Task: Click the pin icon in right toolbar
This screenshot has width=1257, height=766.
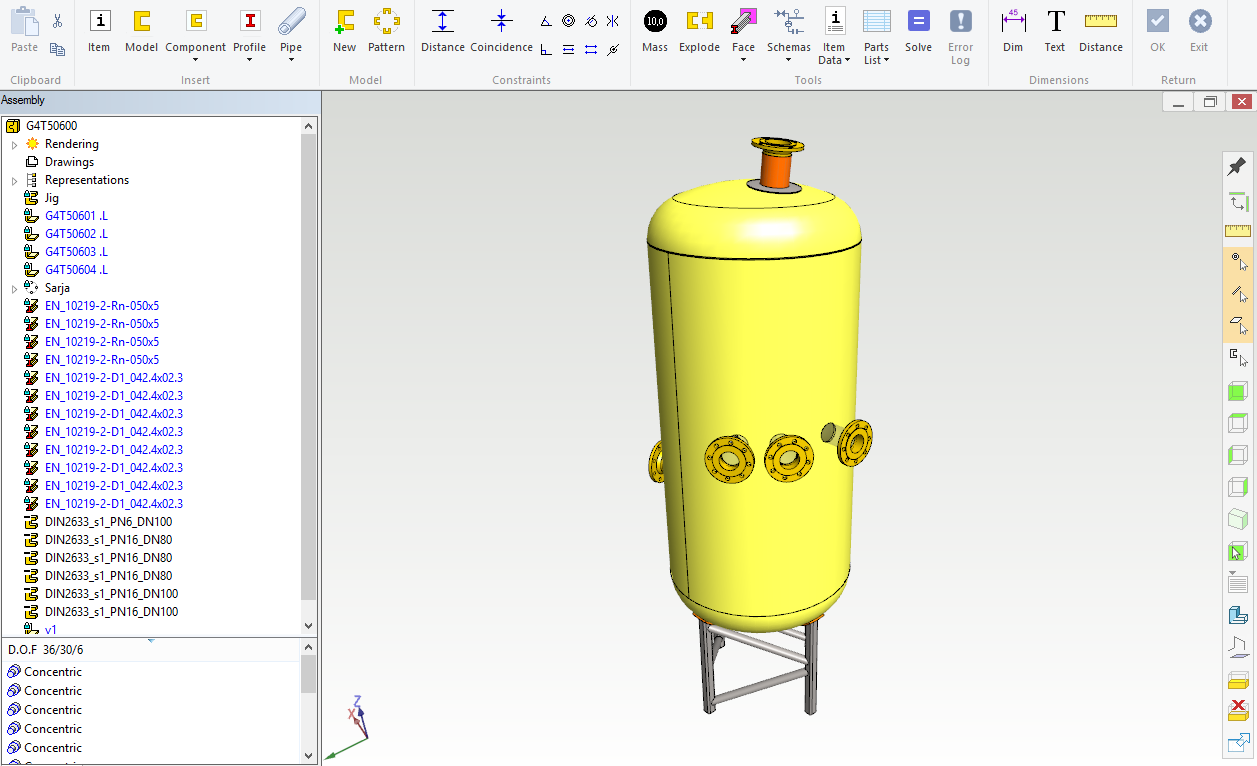Action: (x=1238, y=166)
